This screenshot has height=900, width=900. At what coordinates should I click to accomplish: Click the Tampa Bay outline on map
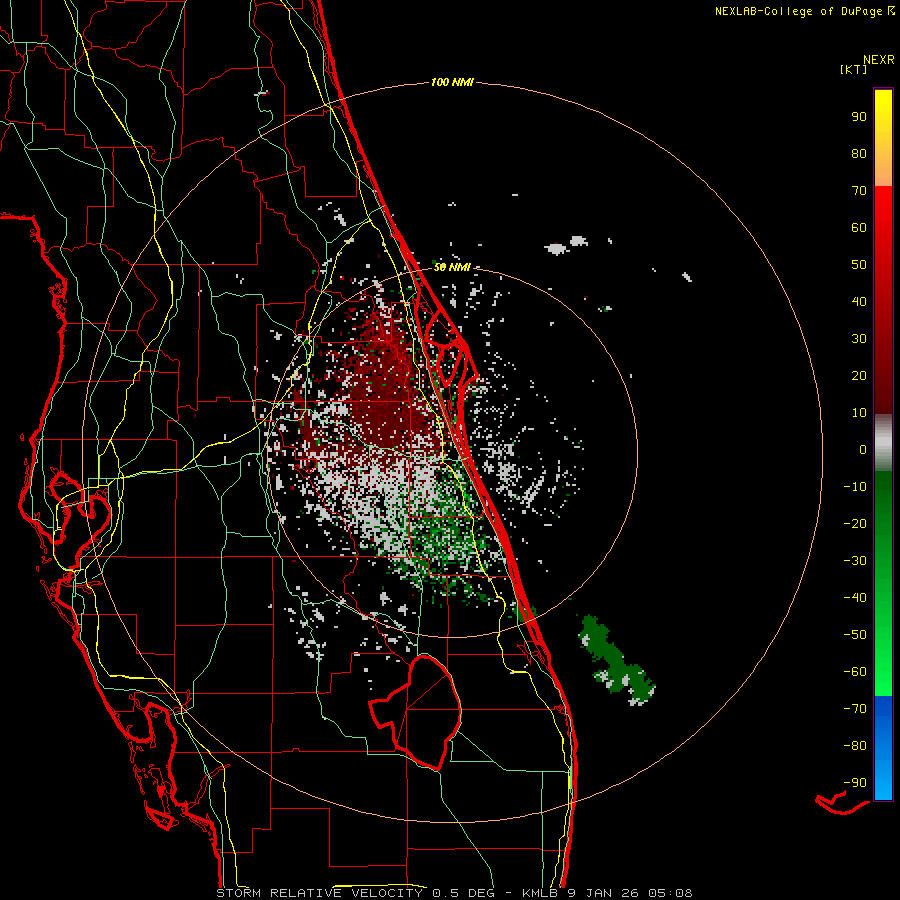coord(80,508)
